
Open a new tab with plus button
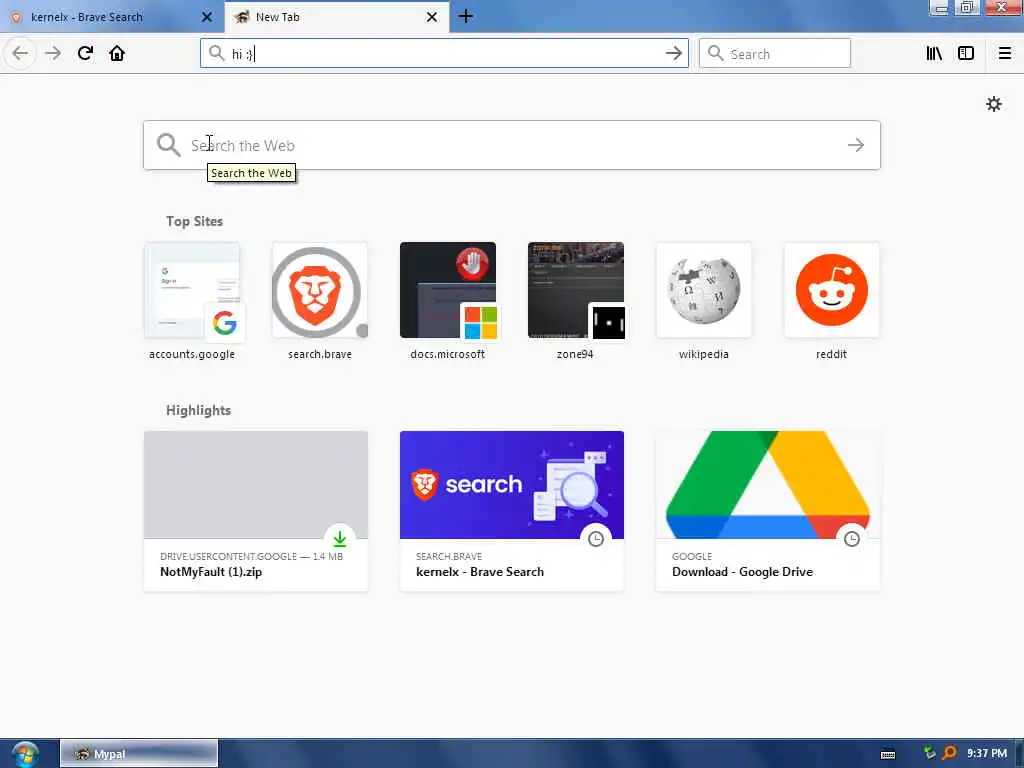point(466,16)
